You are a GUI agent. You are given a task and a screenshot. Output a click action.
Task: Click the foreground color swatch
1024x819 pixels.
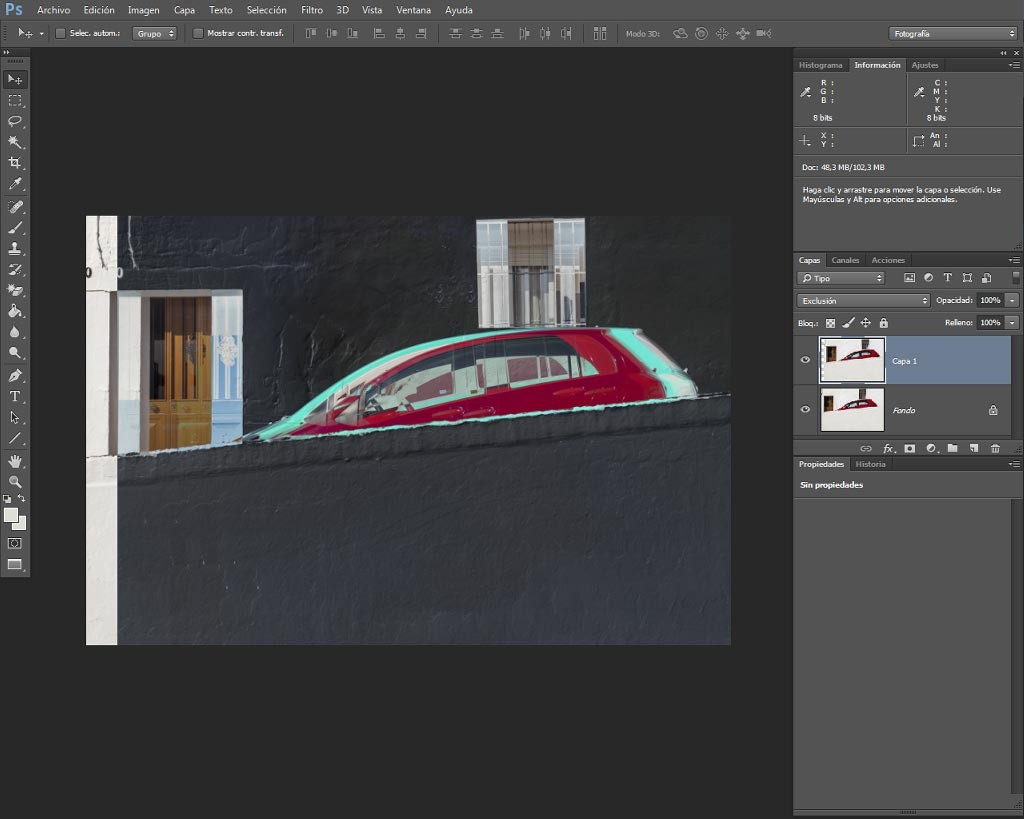point(10,515)
